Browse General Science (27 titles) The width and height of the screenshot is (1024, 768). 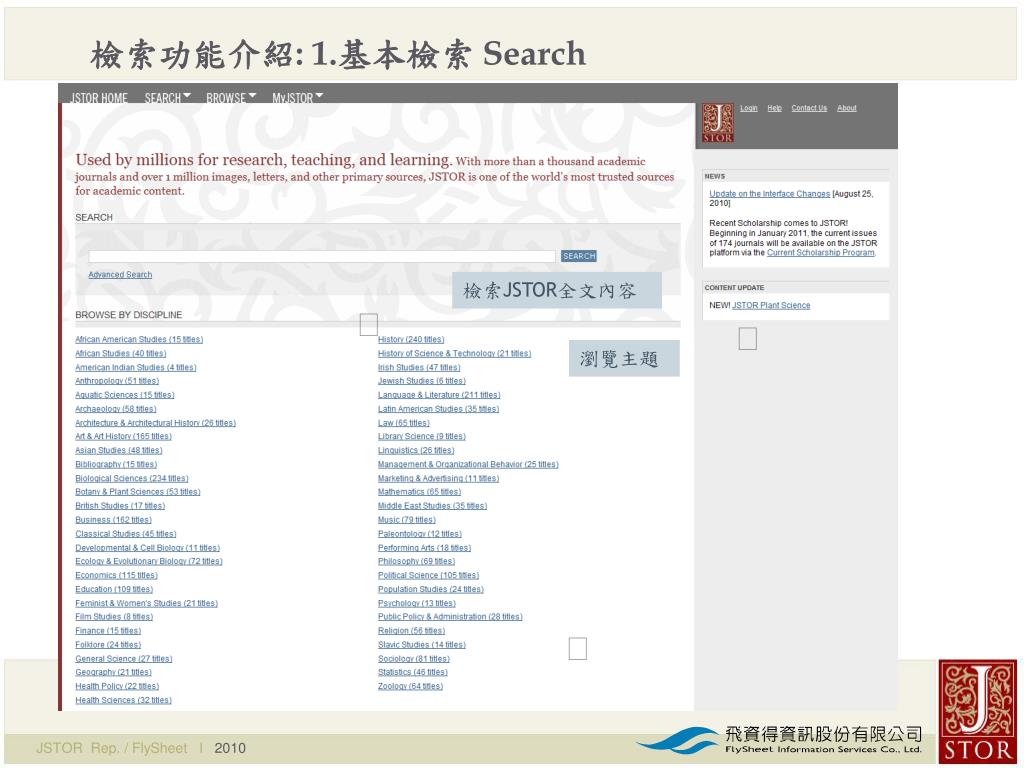coord(124,659)
